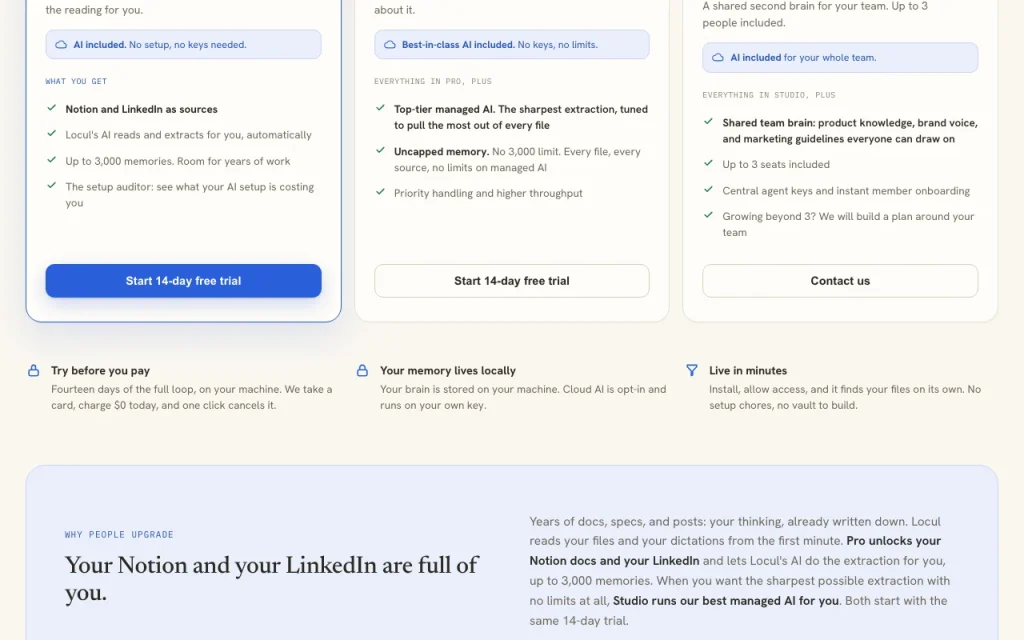Click the white Start 14-day free trial button
This screenshot has height=640, width=1024.
(x=511, y=281)
